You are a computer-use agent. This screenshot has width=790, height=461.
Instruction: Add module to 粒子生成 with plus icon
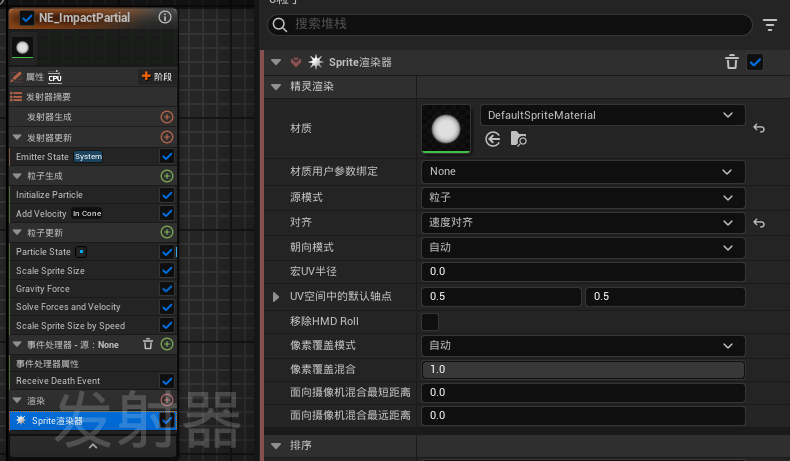click(167, 176)
